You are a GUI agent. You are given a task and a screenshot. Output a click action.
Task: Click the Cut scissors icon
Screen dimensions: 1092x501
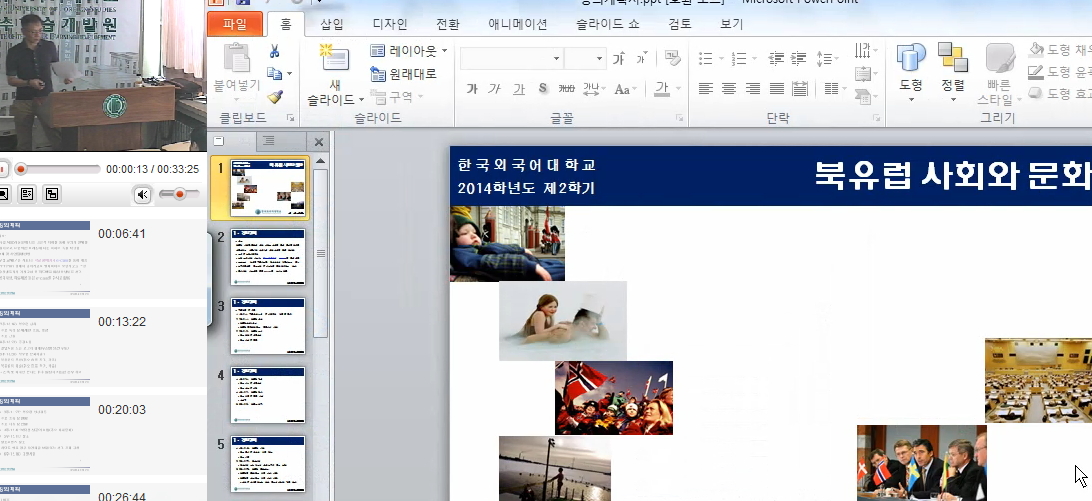[275, 51]
